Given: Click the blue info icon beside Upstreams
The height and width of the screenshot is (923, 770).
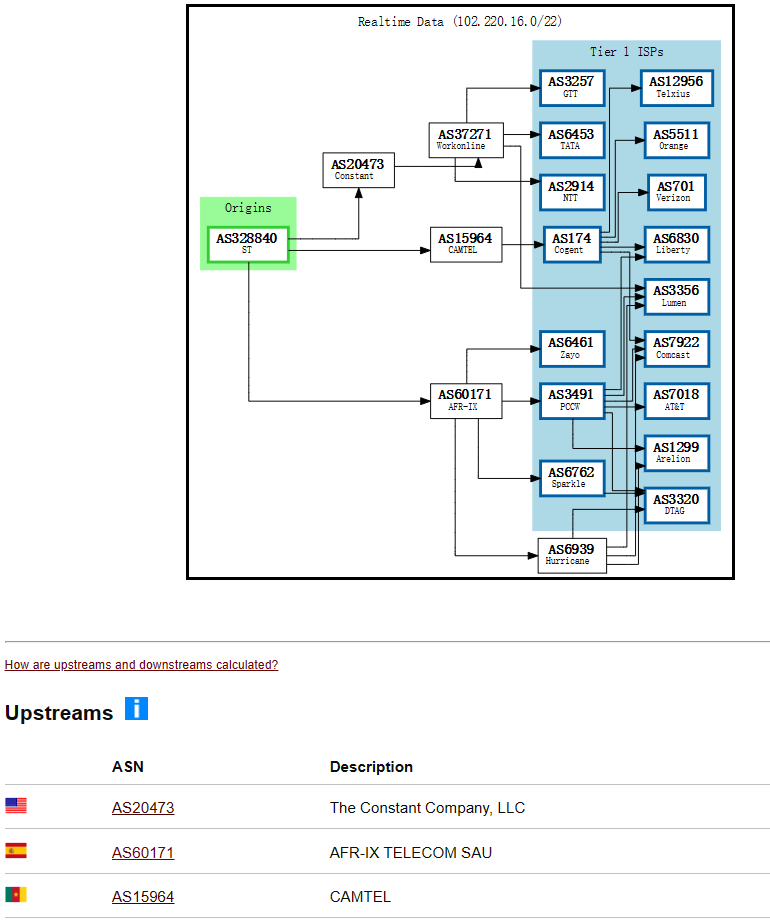Looking at the screenshot, I should [x=136, y=709].
